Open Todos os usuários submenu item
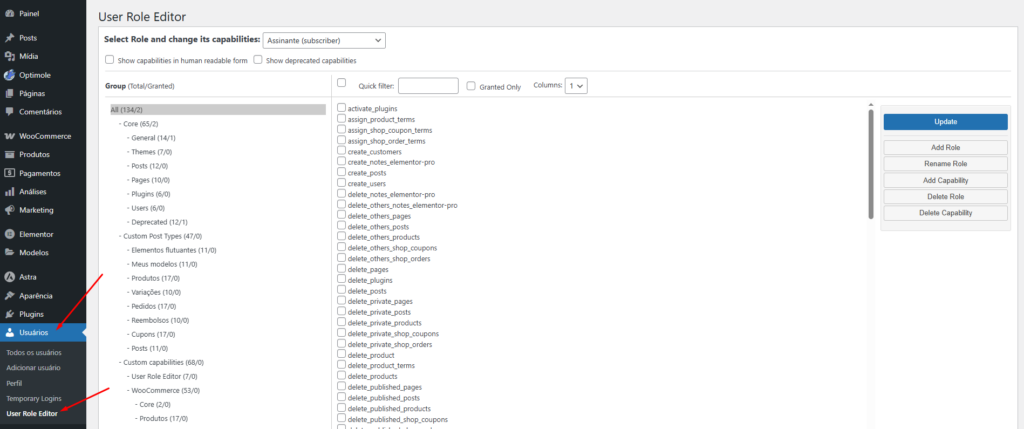Screen dimensions: 1024x429 click(36, 354)
